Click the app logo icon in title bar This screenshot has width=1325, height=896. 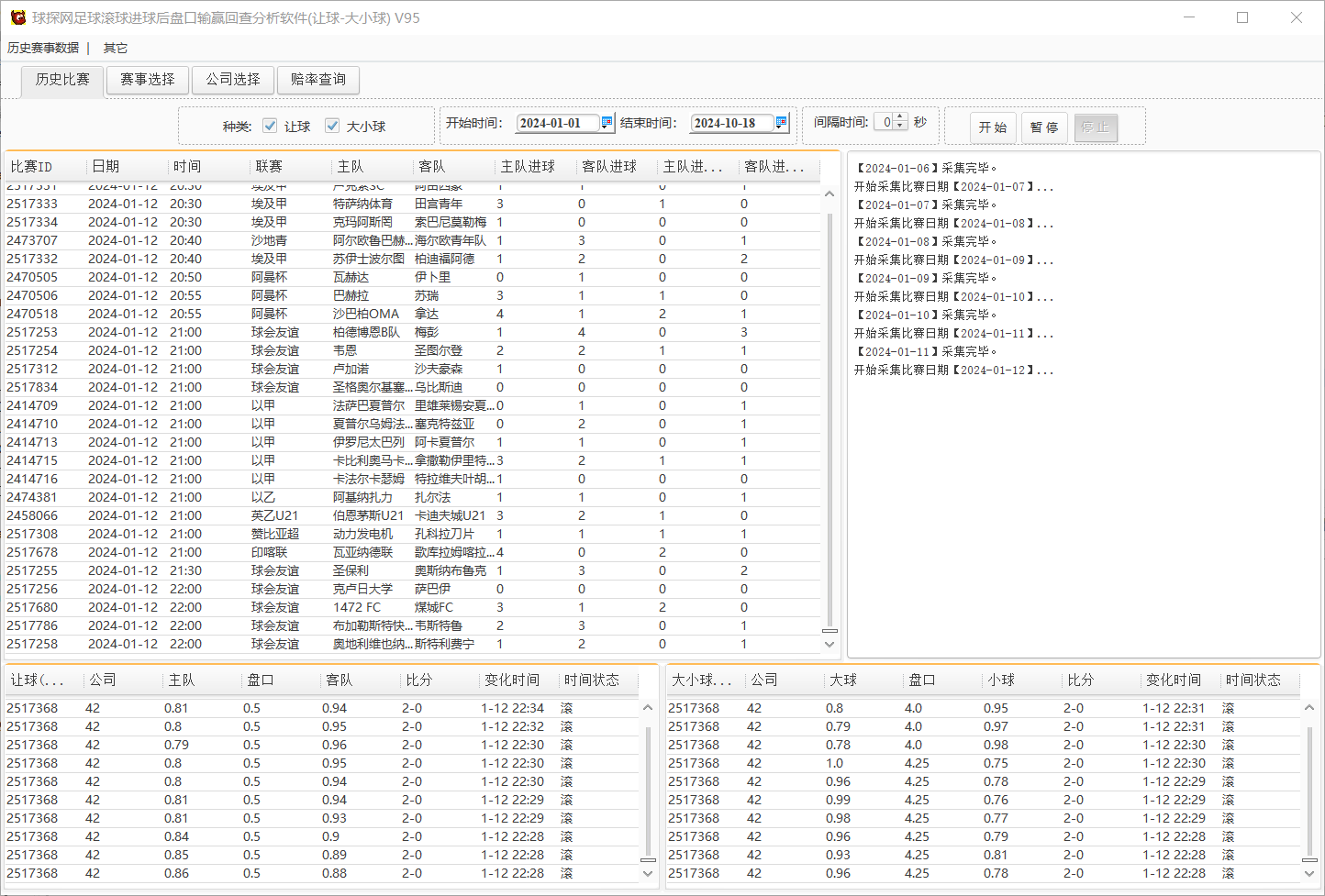coord(17,17)
